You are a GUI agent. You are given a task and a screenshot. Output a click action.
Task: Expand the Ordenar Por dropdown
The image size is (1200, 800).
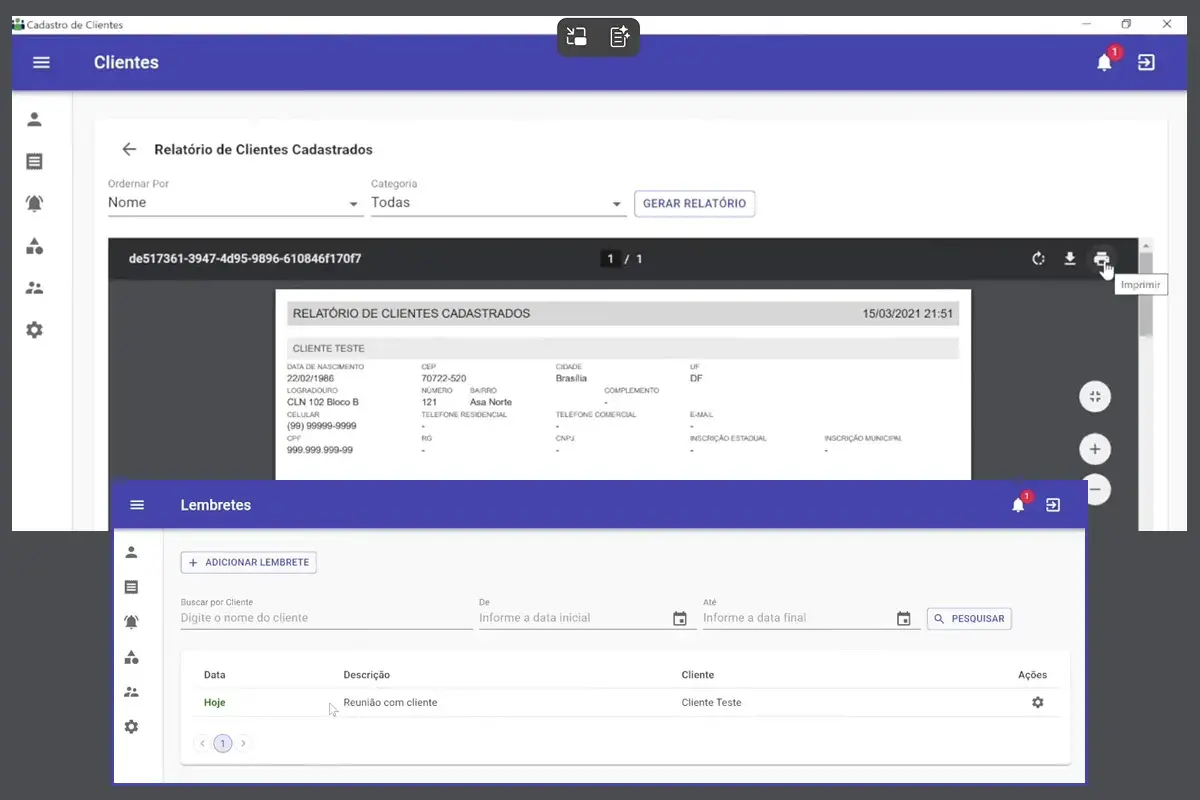click(235, 203)
